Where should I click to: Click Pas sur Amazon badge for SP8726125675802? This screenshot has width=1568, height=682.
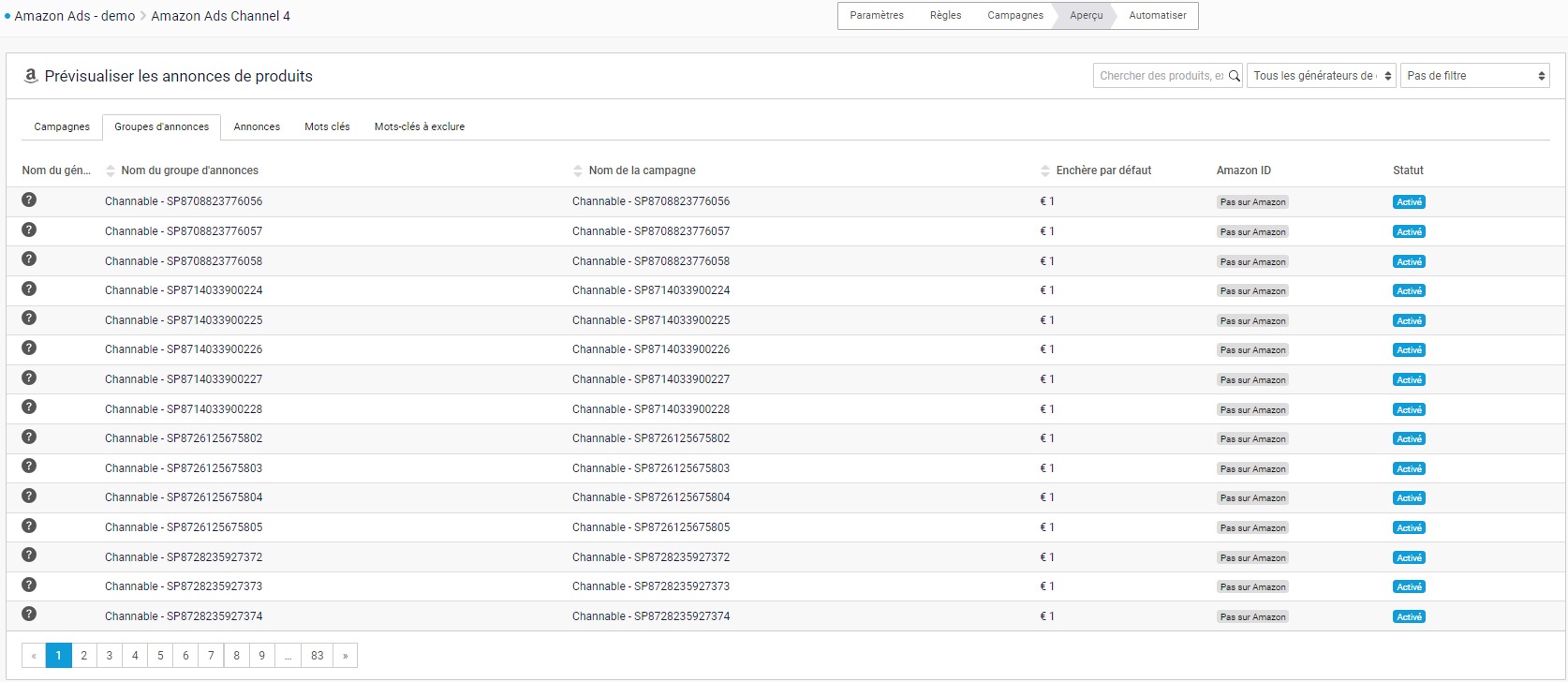tap(1253, 439)
